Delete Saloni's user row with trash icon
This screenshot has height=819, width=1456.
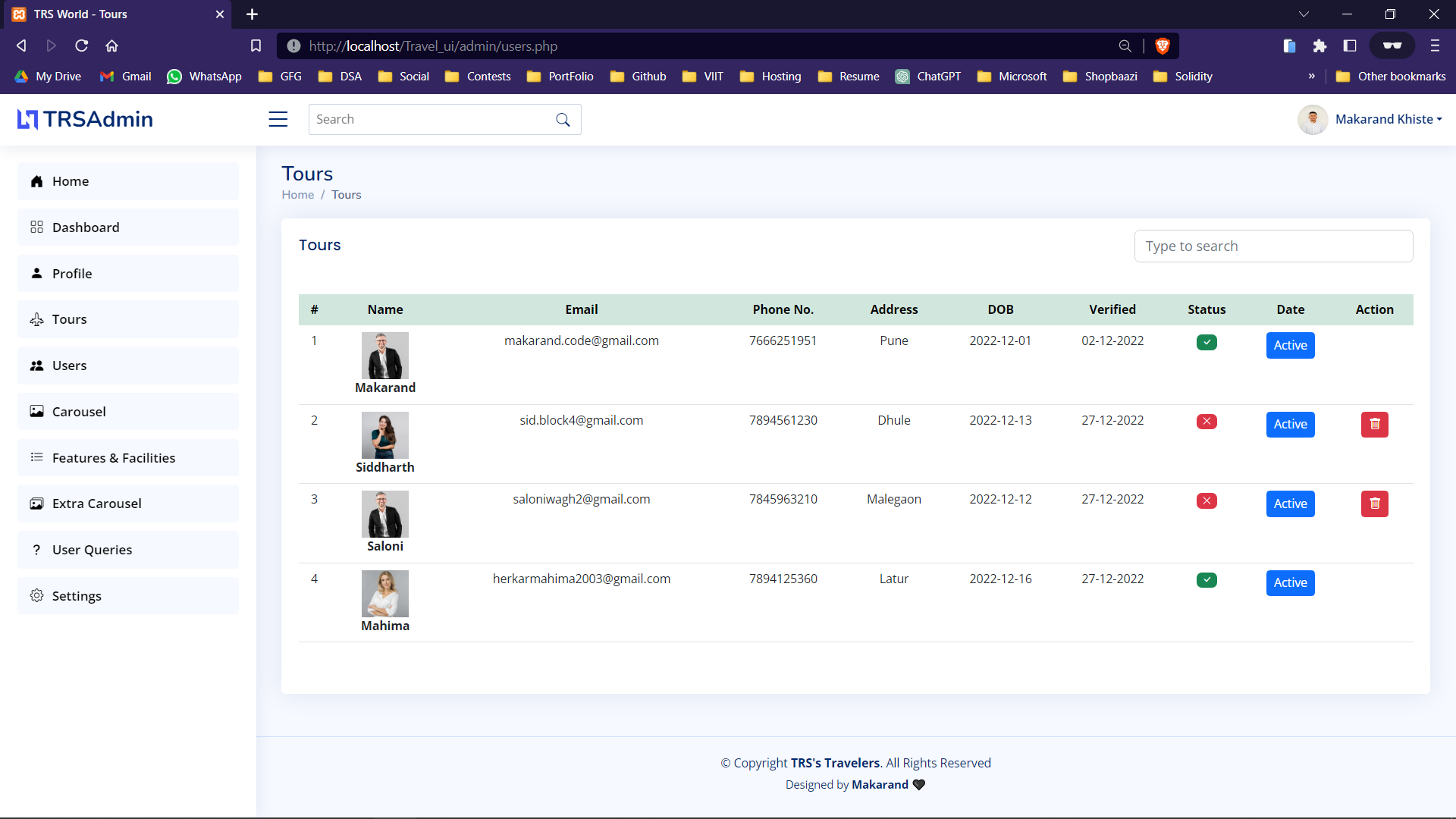point(1374,504)
